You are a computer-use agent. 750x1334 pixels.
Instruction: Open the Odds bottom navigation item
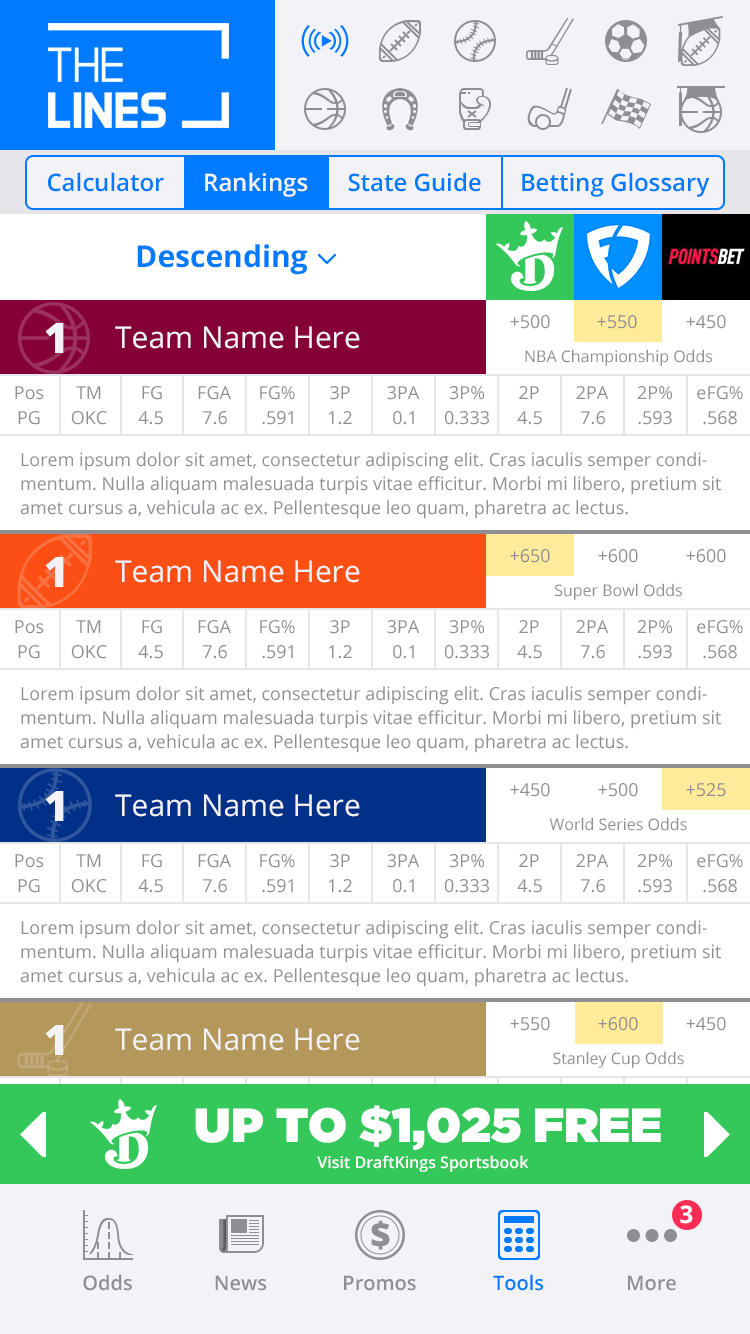[107, 1250]
